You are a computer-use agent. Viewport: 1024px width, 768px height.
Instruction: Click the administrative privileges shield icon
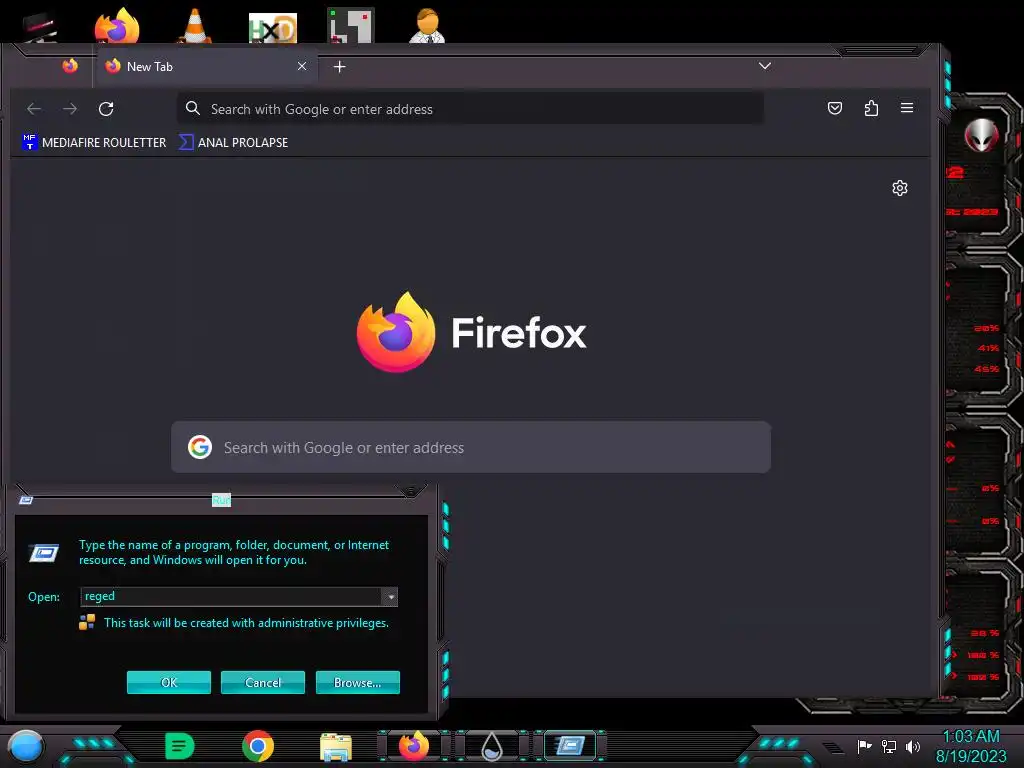coord(87,622)
